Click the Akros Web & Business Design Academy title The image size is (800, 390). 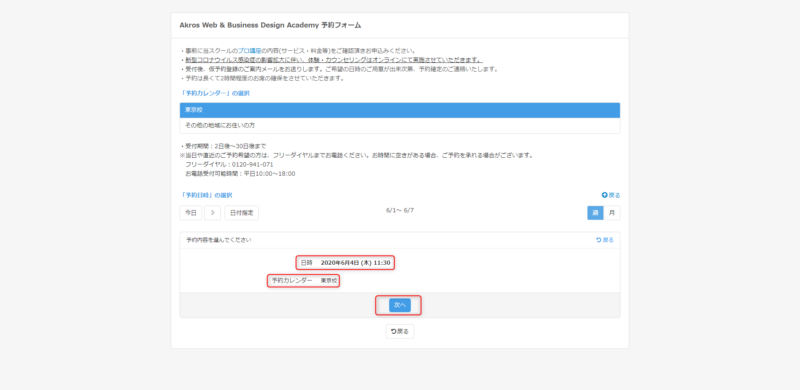(x=270, y=25)
